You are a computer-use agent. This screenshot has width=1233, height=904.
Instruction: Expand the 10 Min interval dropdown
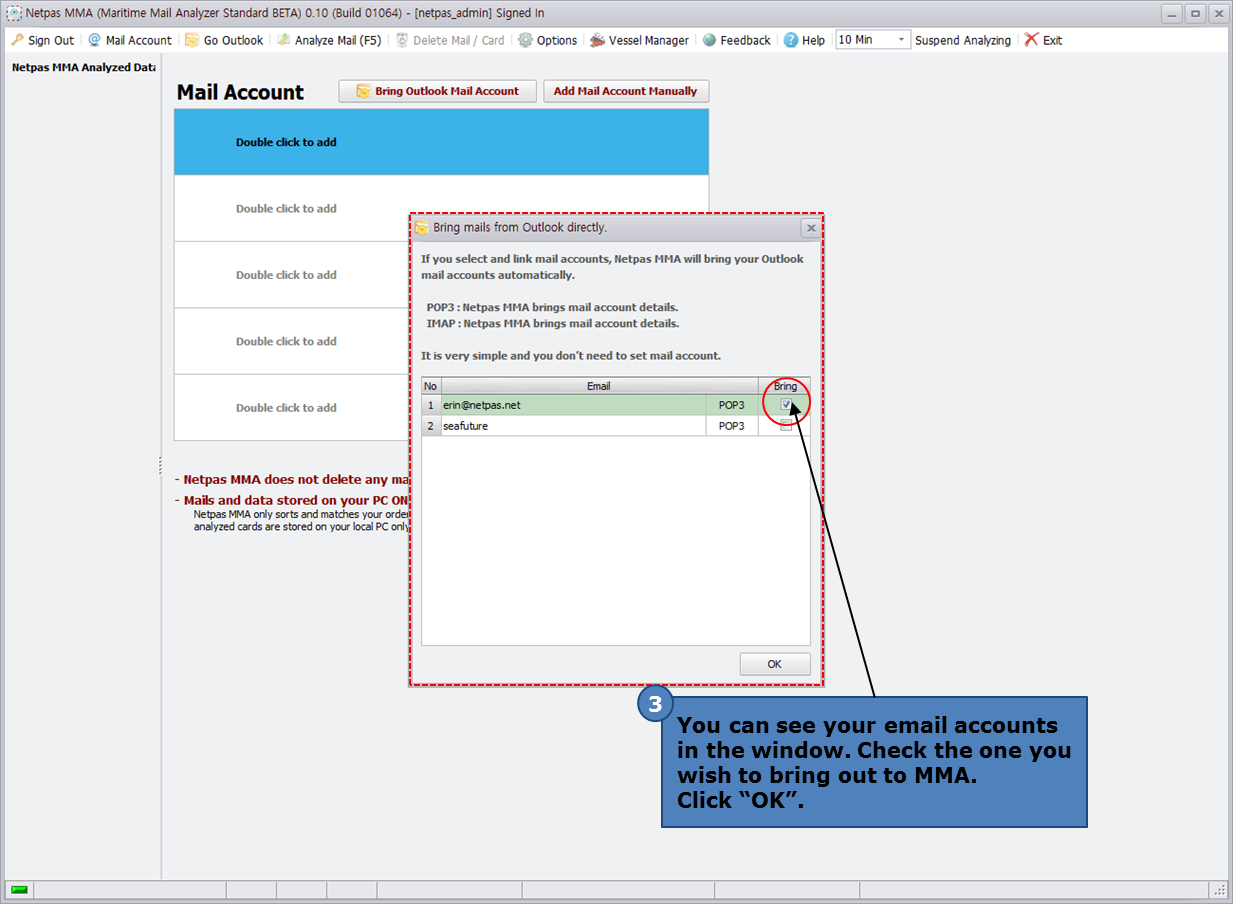(x=901, y=40)
